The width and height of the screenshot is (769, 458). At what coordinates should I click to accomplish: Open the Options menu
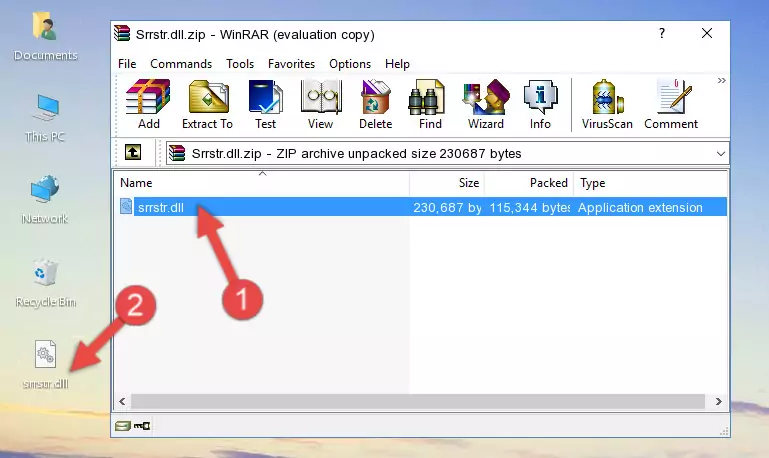350,64
